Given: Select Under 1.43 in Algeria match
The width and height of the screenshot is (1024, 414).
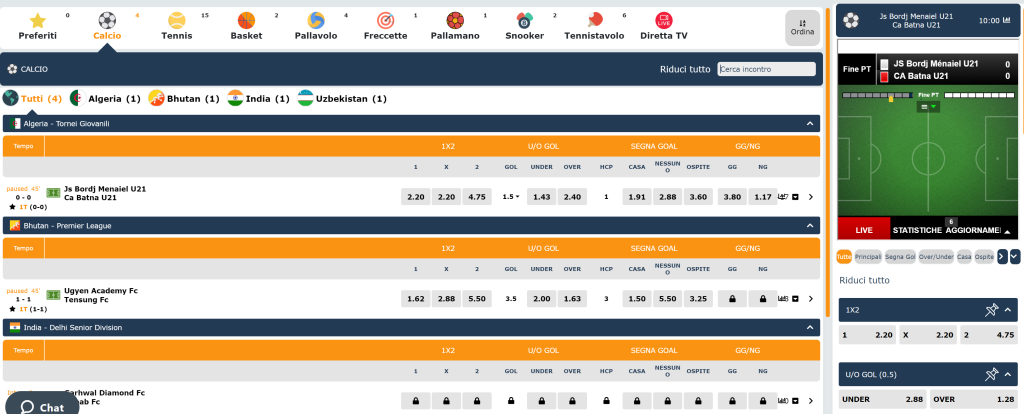Looking at the screenshot, I should pyautogui.click(x=541, y=197).
